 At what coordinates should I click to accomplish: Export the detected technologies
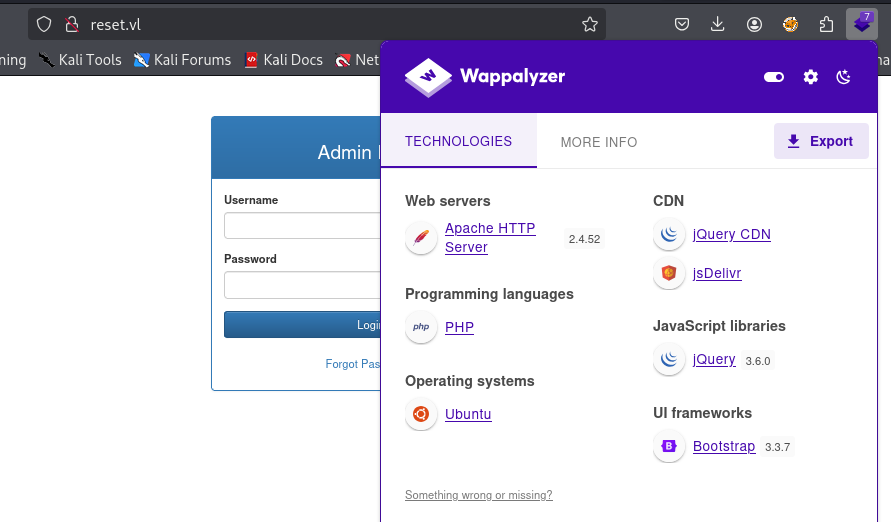[820, 141]
